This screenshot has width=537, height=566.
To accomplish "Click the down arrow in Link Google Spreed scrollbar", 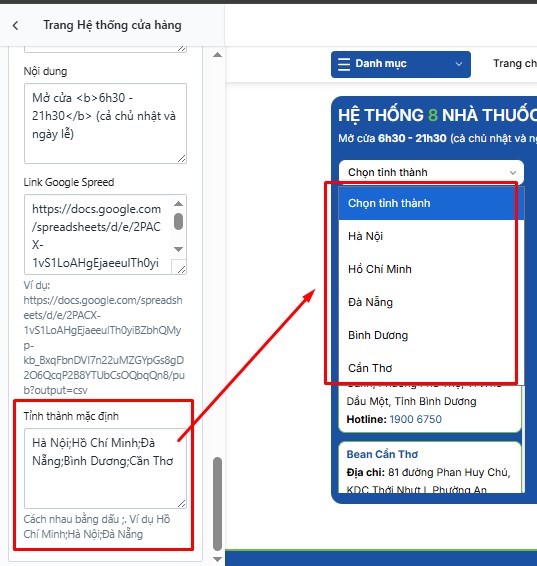I will 178,249.
